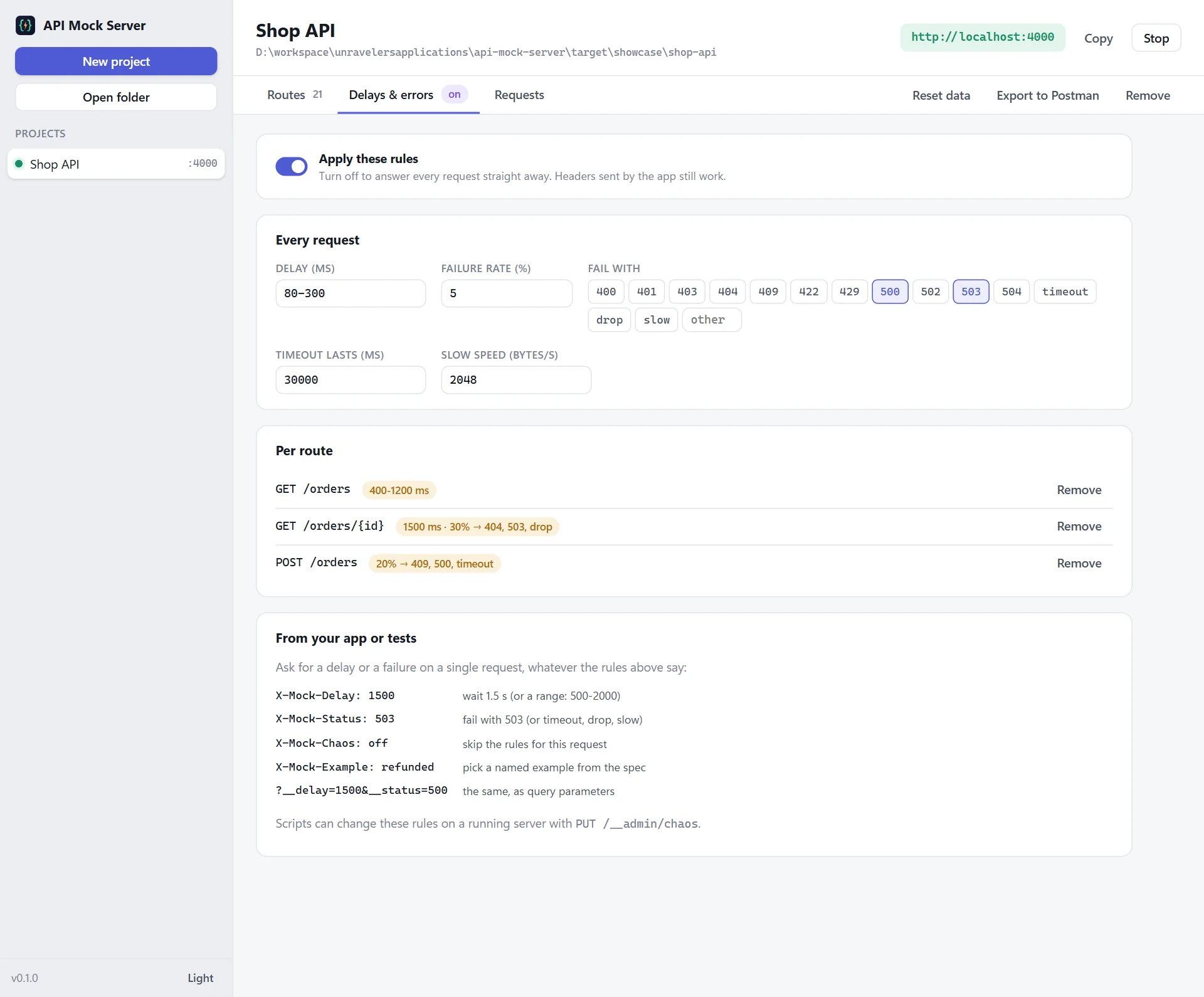Toggle the 422 fail-with chip
This screenshot has height=997, width=1204.
click(x=809, y=292)
